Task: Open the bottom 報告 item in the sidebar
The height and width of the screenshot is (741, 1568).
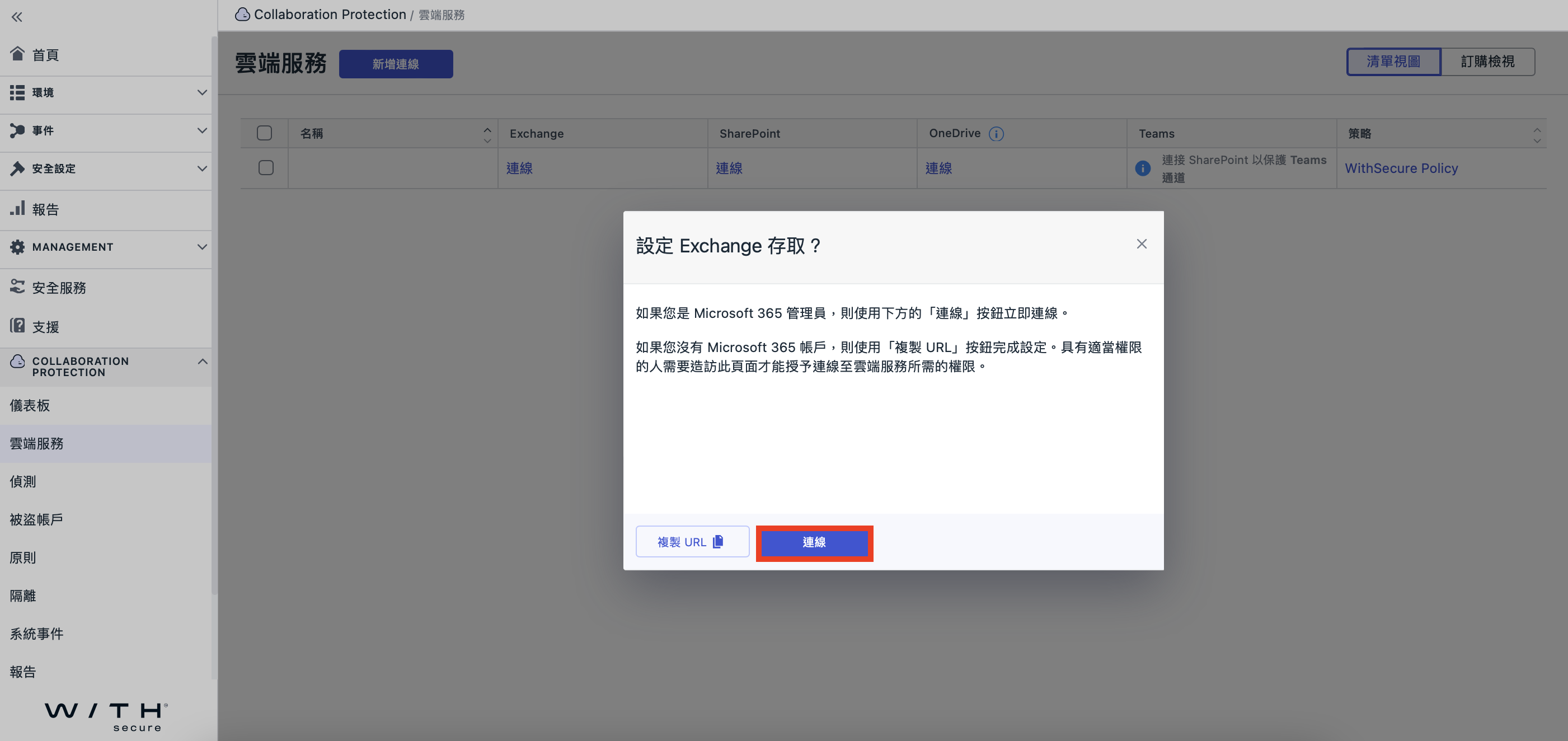Action: point(106,672)
